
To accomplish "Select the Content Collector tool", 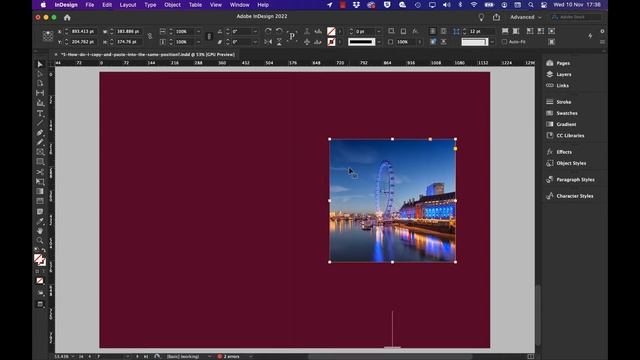I will 40,103.
